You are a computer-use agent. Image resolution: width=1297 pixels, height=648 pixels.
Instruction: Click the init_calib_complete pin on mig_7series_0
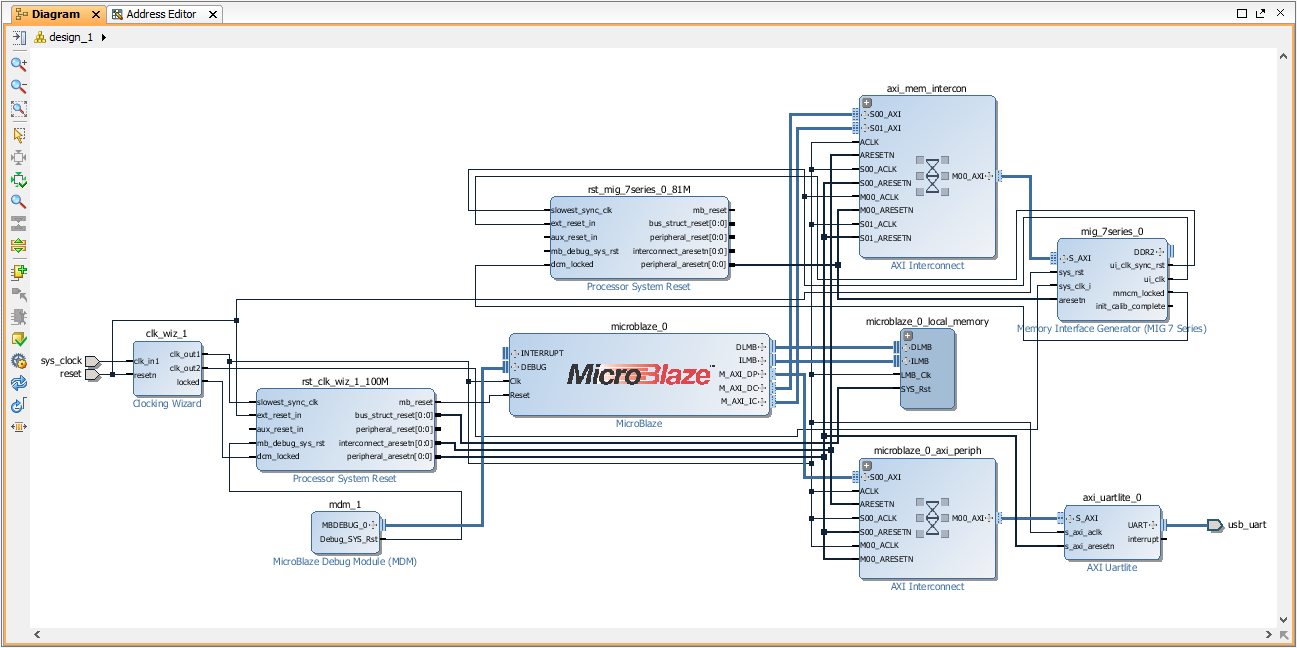click(1130, 306)
